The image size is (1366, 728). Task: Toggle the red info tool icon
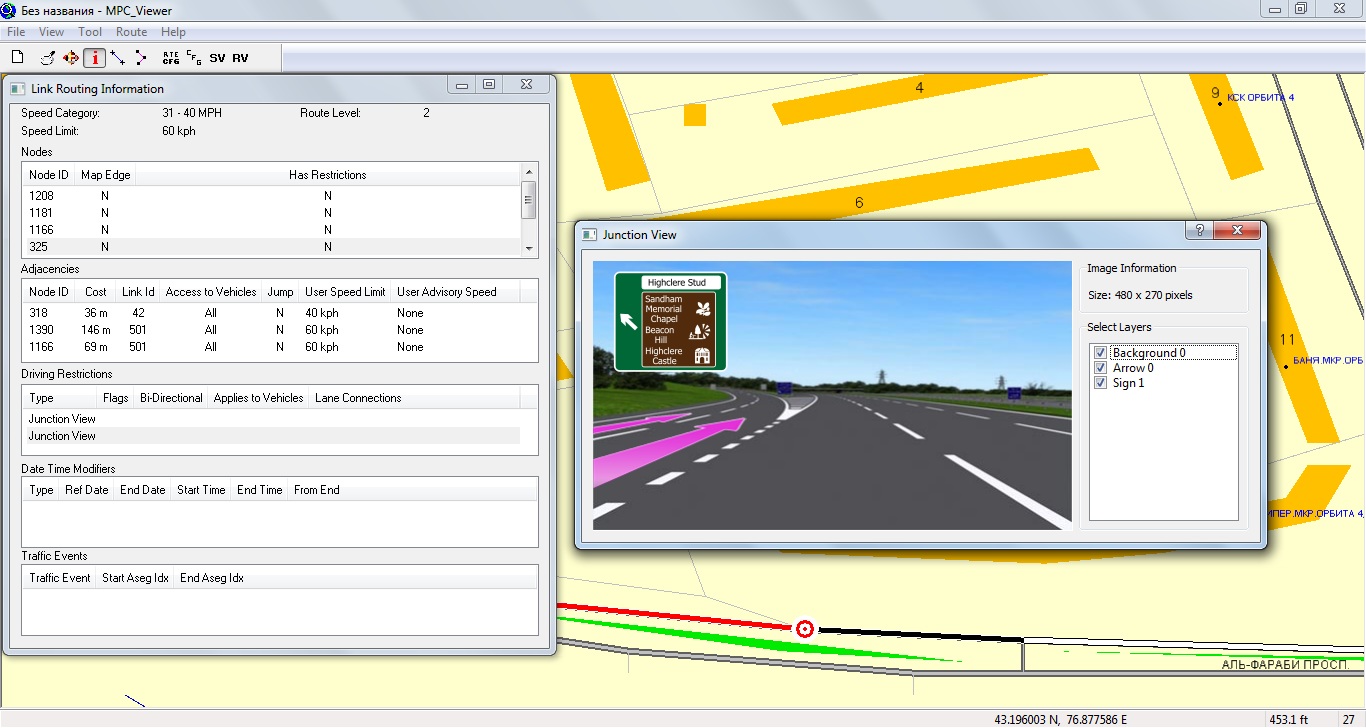[x=94, y=58]
